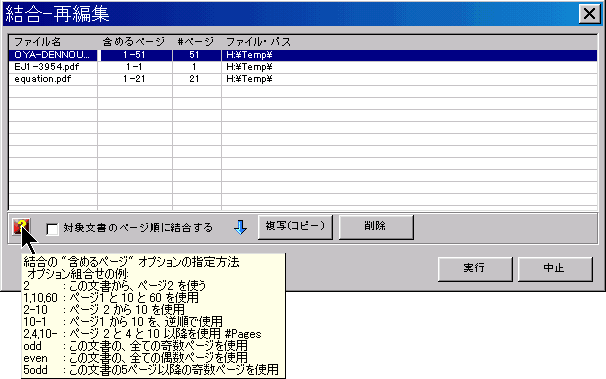
Task: Click the ファイル・パス column header
Action: coord(409,42)
